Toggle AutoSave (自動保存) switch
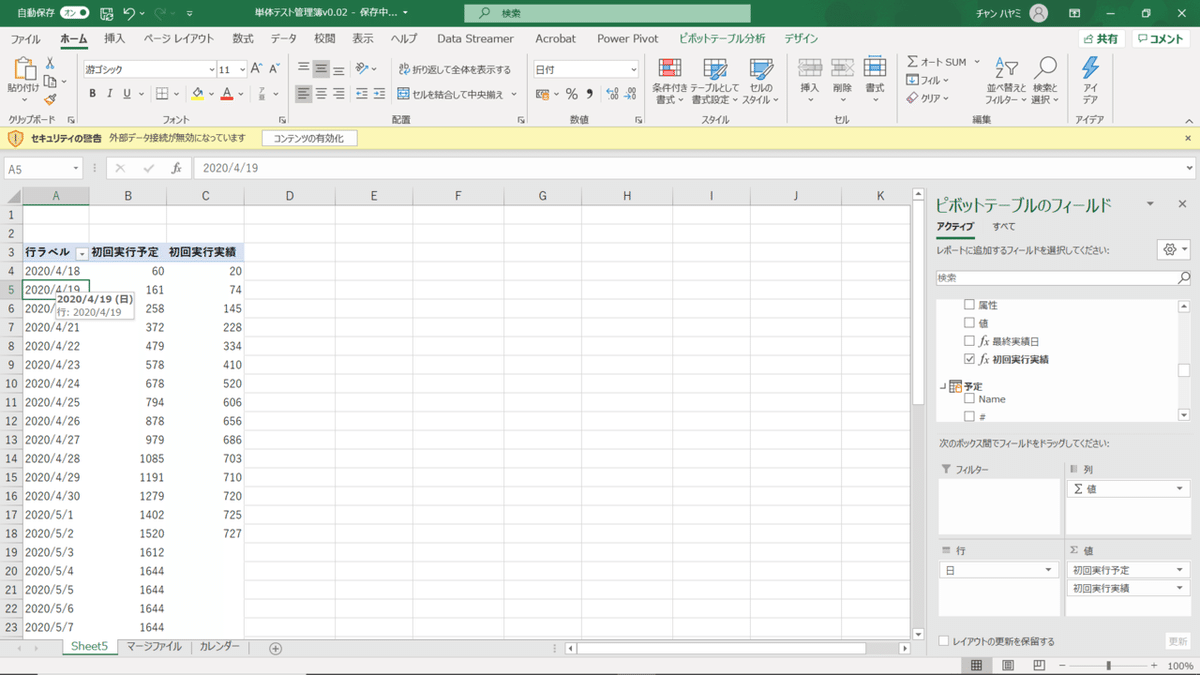The image size is (1200, 675). pos(75,13)
